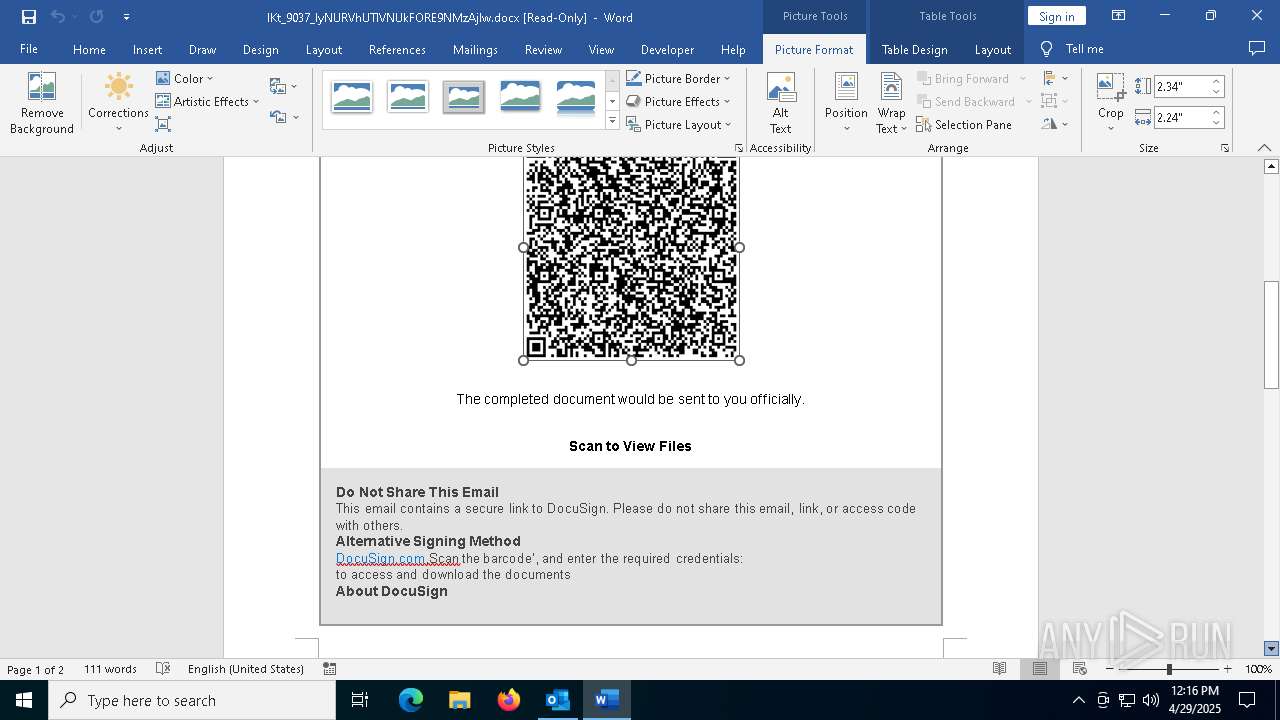The height and width of the screenshot is (720, 1280).
Task: Click English (United States) language indicator
Action: pos(246,669)
